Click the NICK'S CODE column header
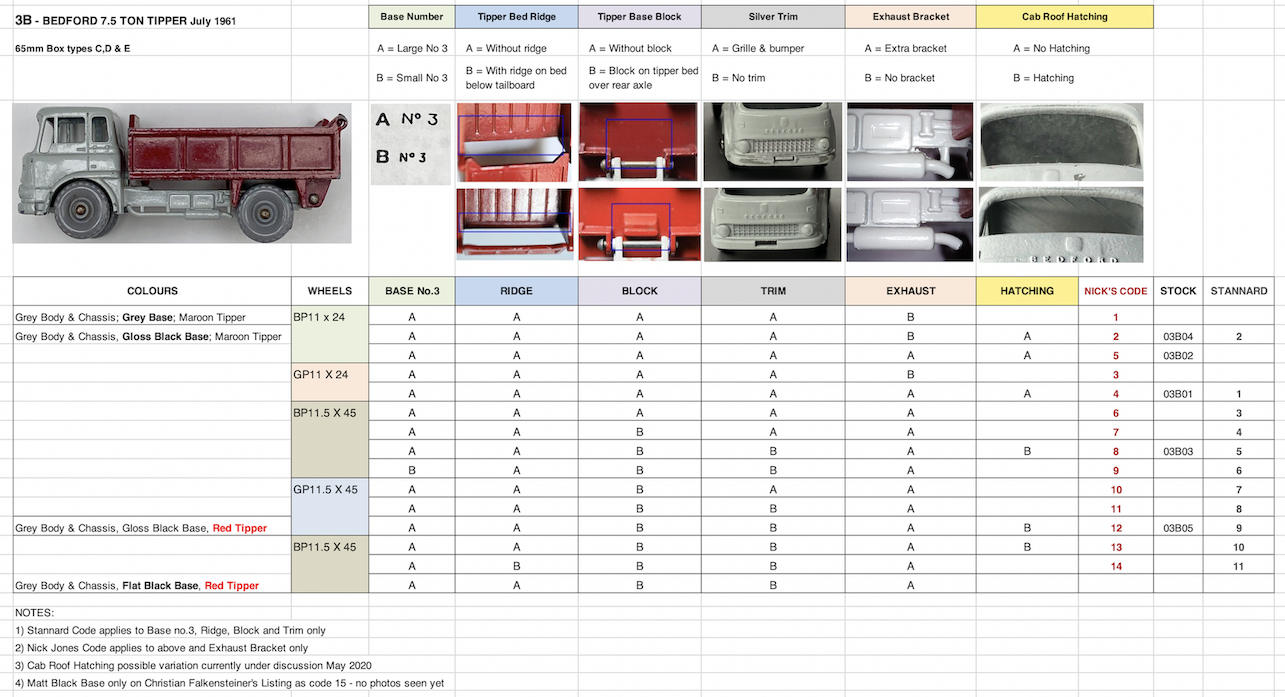The width and height of the screenshot is (1285, 697). (1115, 291)
